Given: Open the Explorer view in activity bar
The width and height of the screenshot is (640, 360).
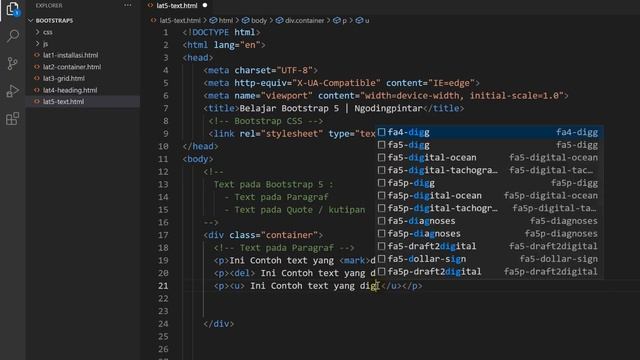Looking at the screenshot, I should pyautogui.click(x=13, y=9).
